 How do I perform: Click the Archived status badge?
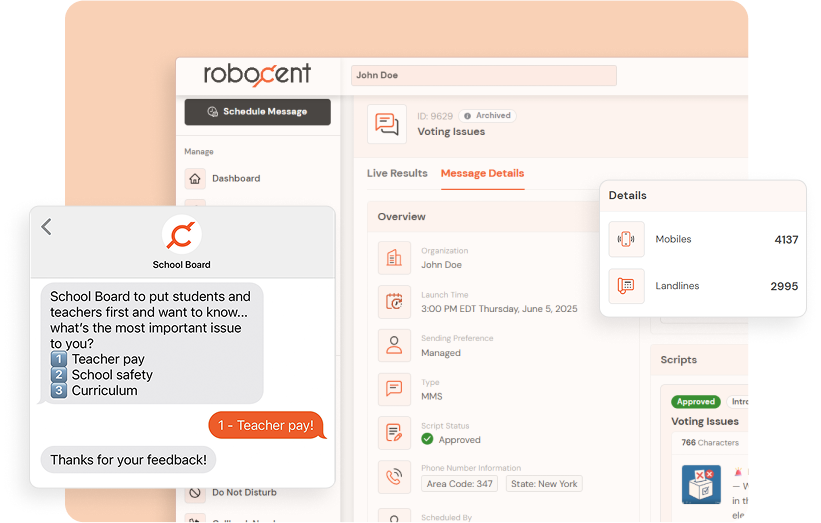[x=487, y=116]
